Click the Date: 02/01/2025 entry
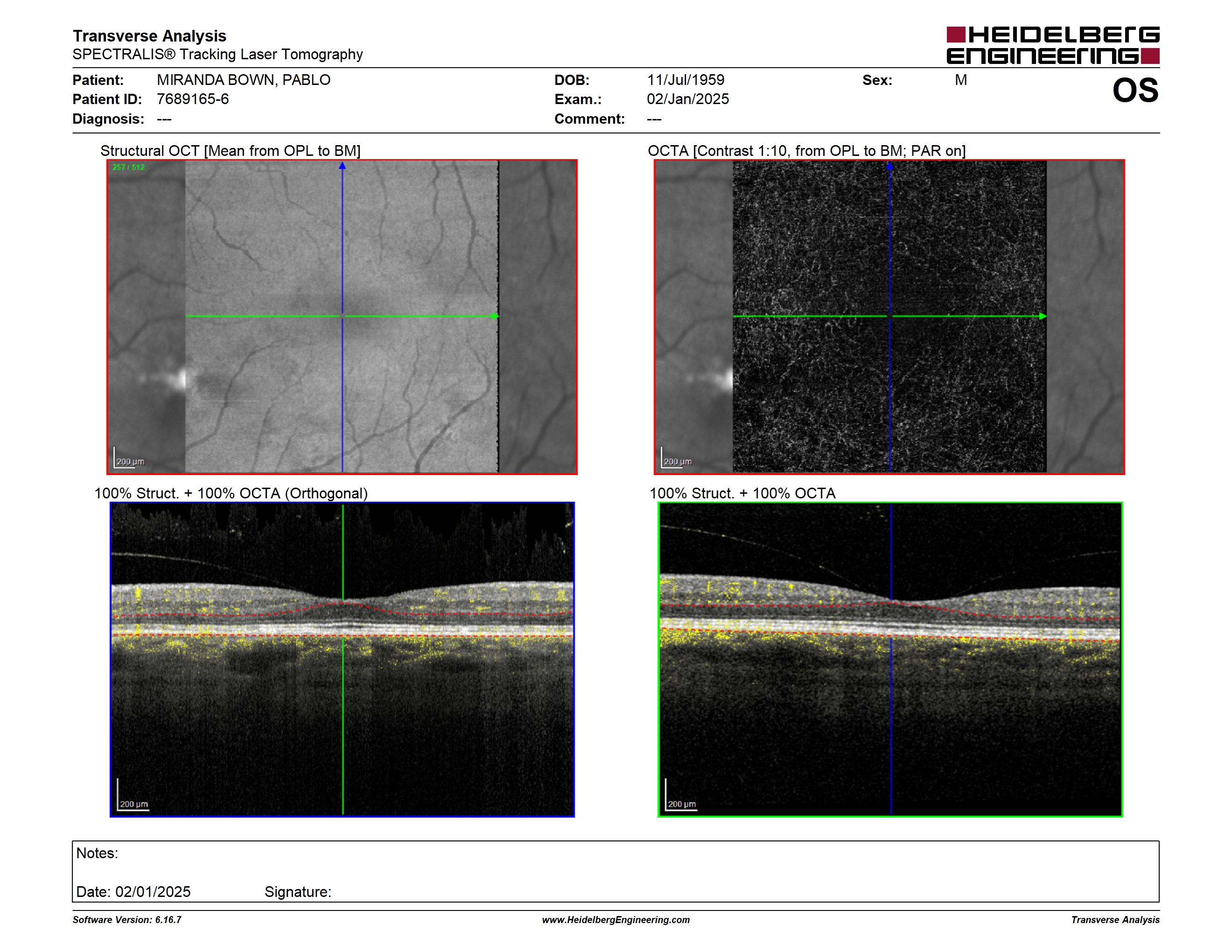The width and height of the screenshot is (1232, 952). click(133, 892)
